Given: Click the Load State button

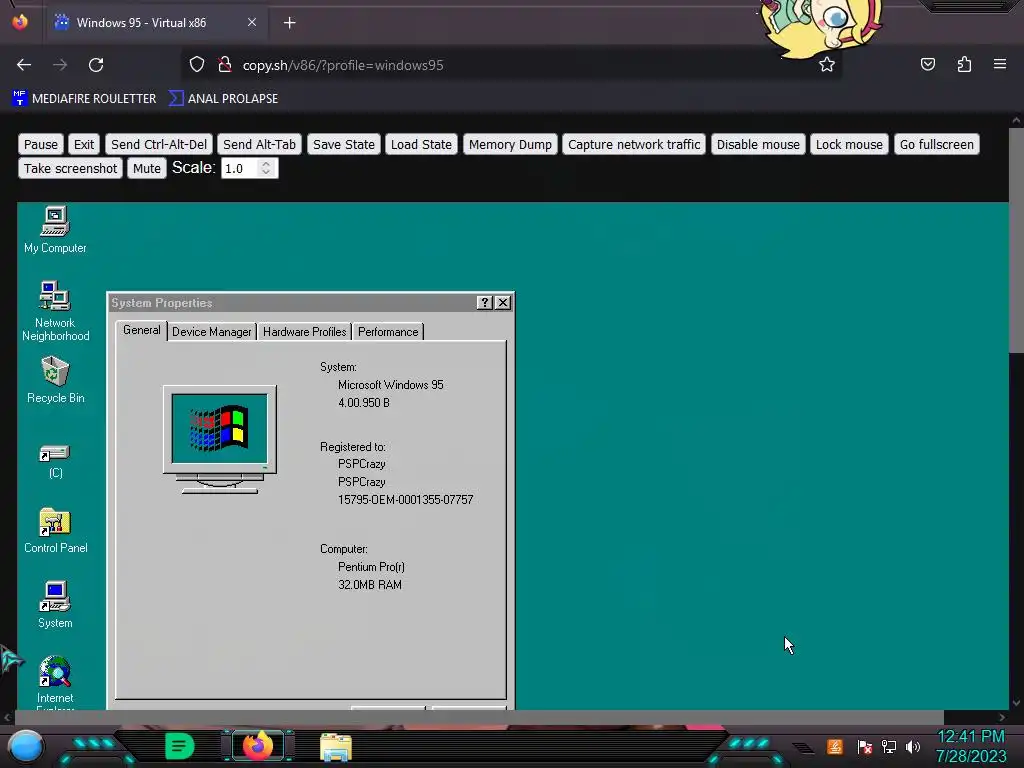Looking at the screenshot, I should click(x=421, y=144).
